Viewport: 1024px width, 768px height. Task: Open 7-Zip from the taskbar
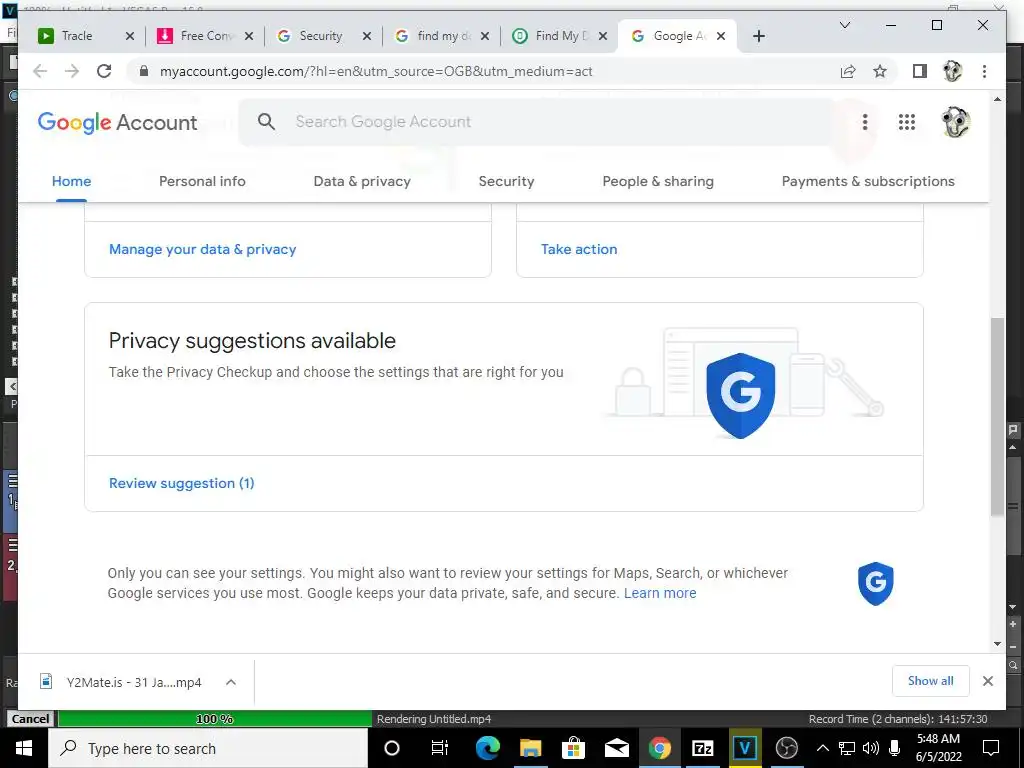[702, 748]
